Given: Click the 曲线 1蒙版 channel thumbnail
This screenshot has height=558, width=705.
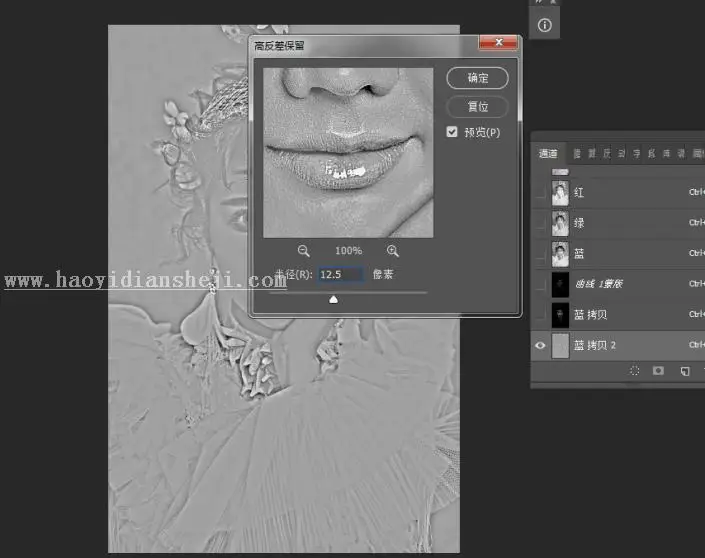Looking at the screenshot, I should click(560, 285).
